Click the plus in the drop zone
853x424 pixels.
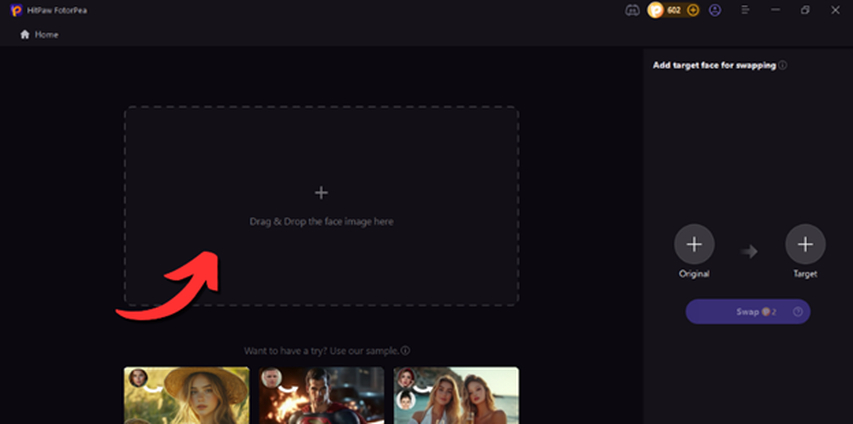point(321,192)
